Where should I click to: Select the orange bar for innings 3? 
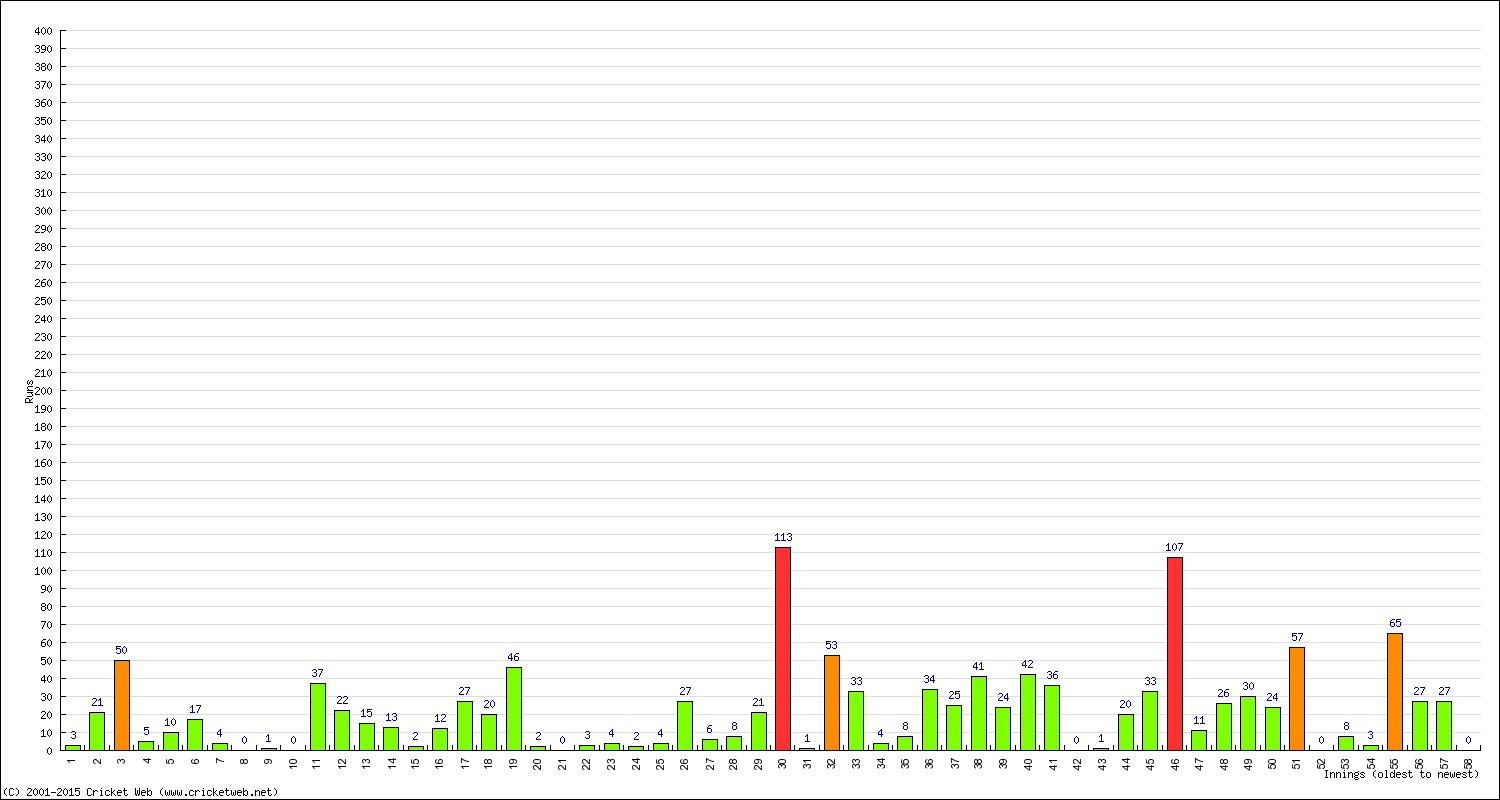(121, 705)
